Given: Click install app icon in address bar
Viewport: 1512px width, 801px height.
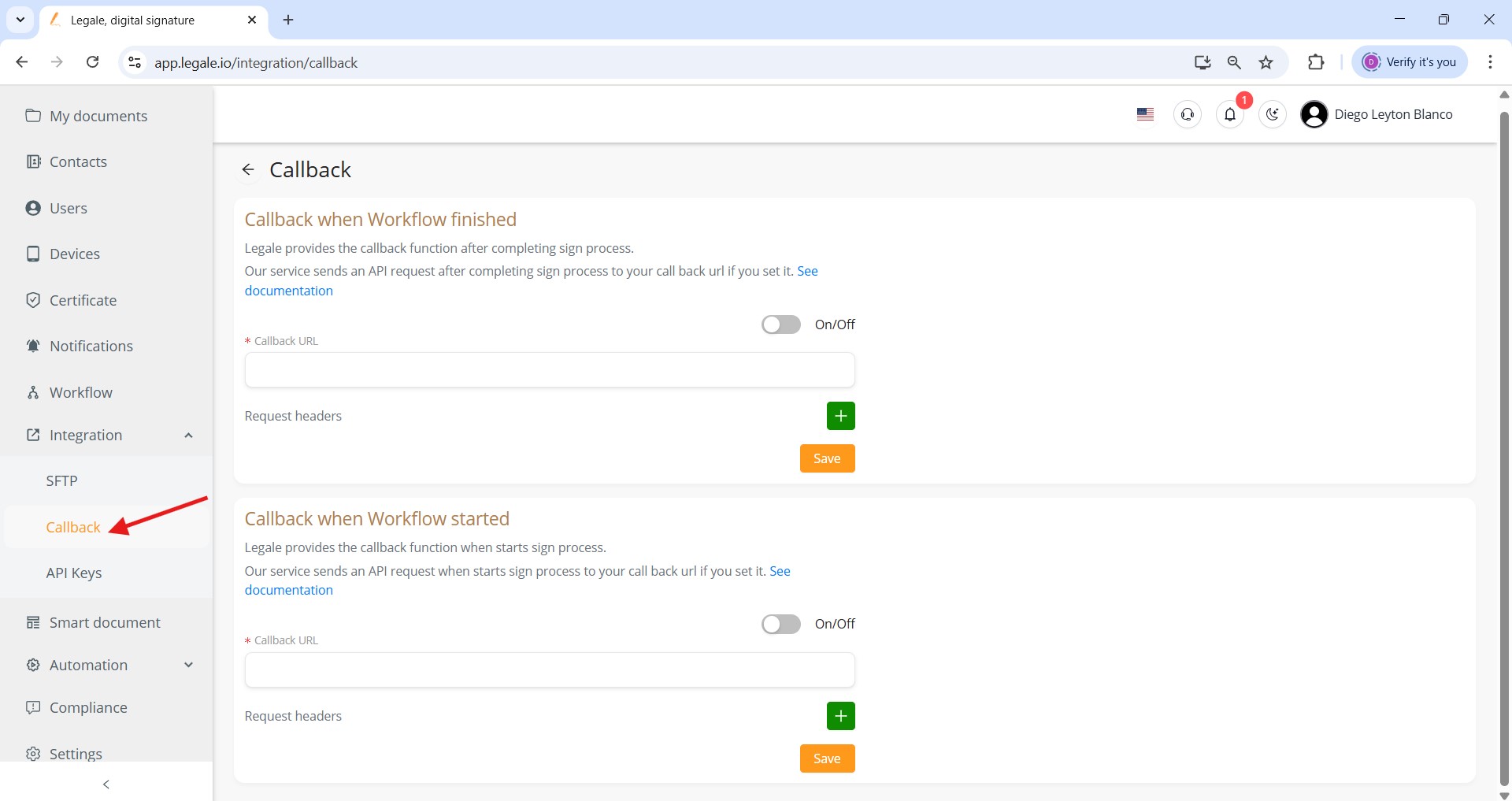Looking at the screenshot, I should [x=1202, y=62].
